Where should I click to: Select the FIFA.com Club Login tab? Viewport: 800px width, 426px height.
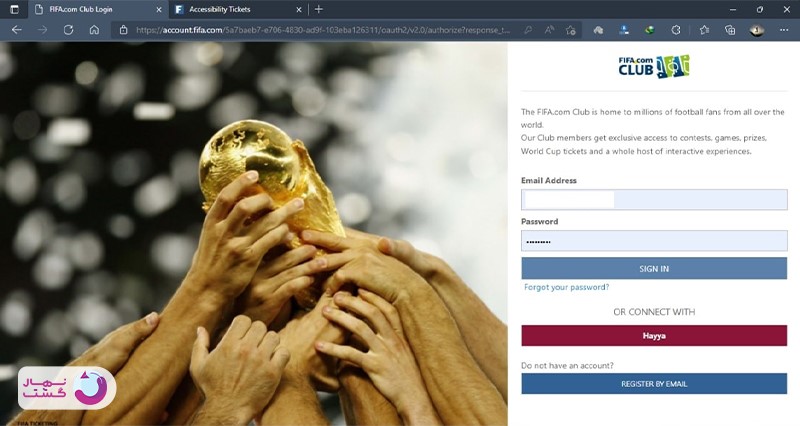(98, 9)
